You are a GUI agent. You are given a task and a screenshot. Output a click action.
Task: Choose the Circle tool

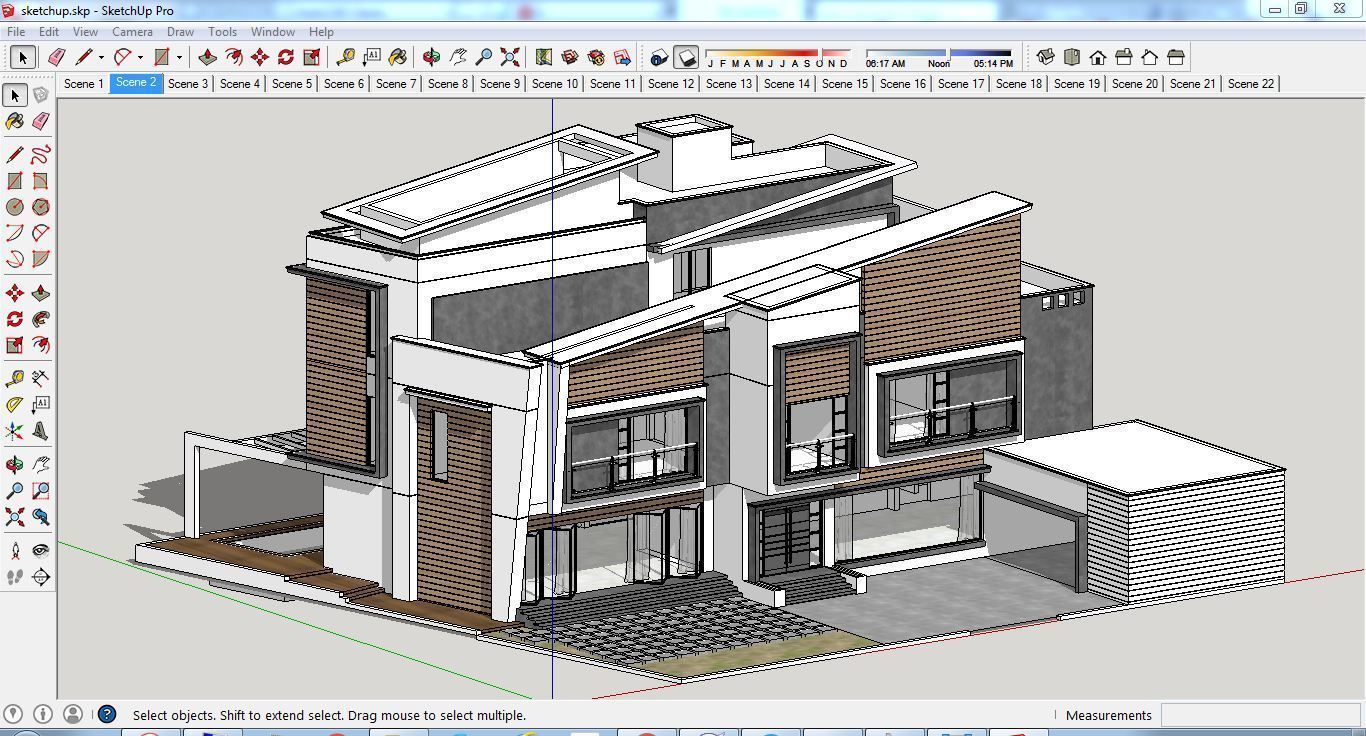14,207
